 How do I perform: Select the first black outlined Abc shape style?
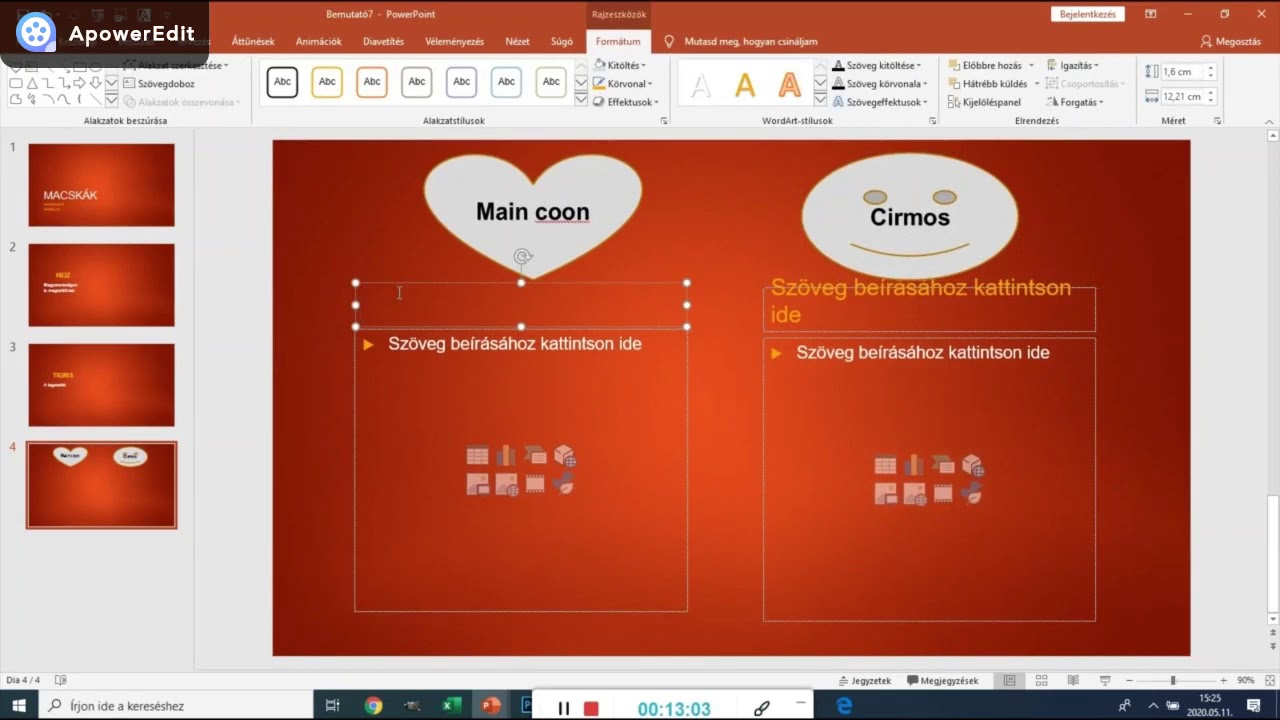283,82
